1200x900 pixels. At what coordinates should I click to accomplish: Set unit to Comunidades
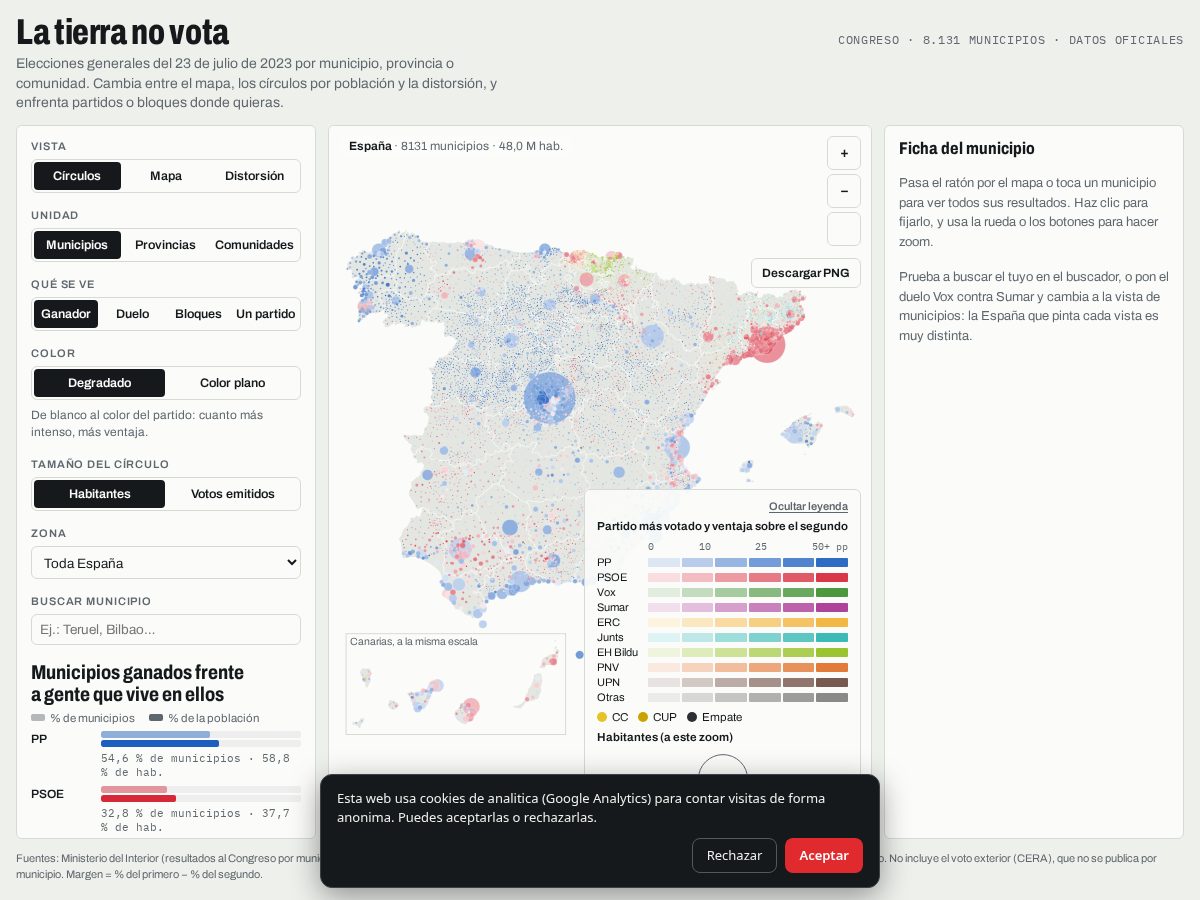click(x=254, y=245)
